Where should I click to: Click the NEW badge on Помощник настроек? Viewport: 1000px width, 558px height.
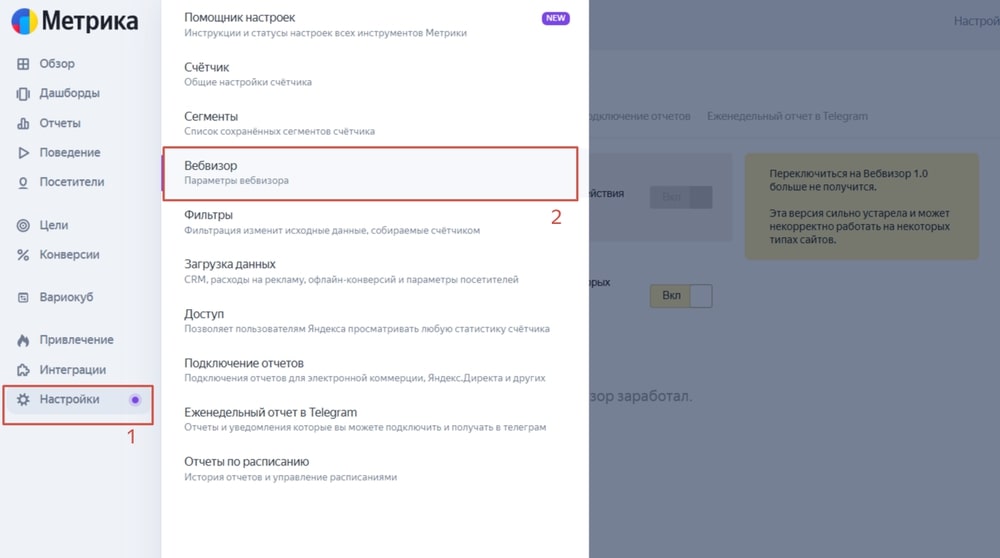pyautogui.click(x=555, y=18)
